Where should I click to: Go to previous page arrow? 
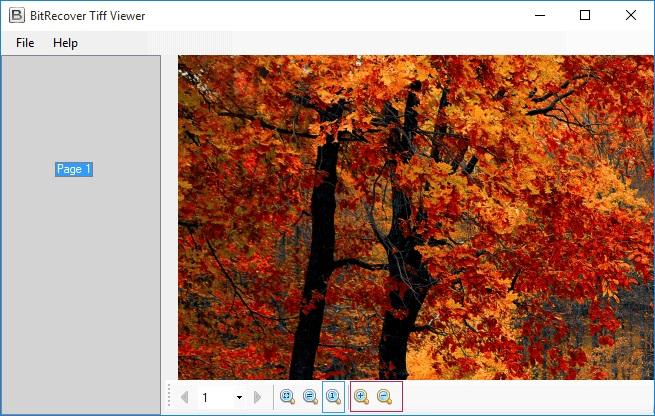(x=185, y=397)
